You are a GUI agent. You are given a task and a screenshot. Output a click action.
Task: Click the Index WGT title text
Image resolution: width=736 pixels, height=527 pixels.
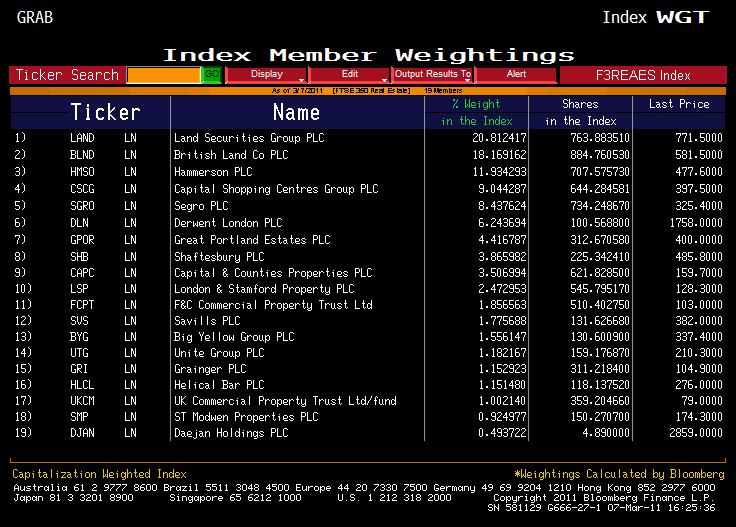tap(656, 17)
